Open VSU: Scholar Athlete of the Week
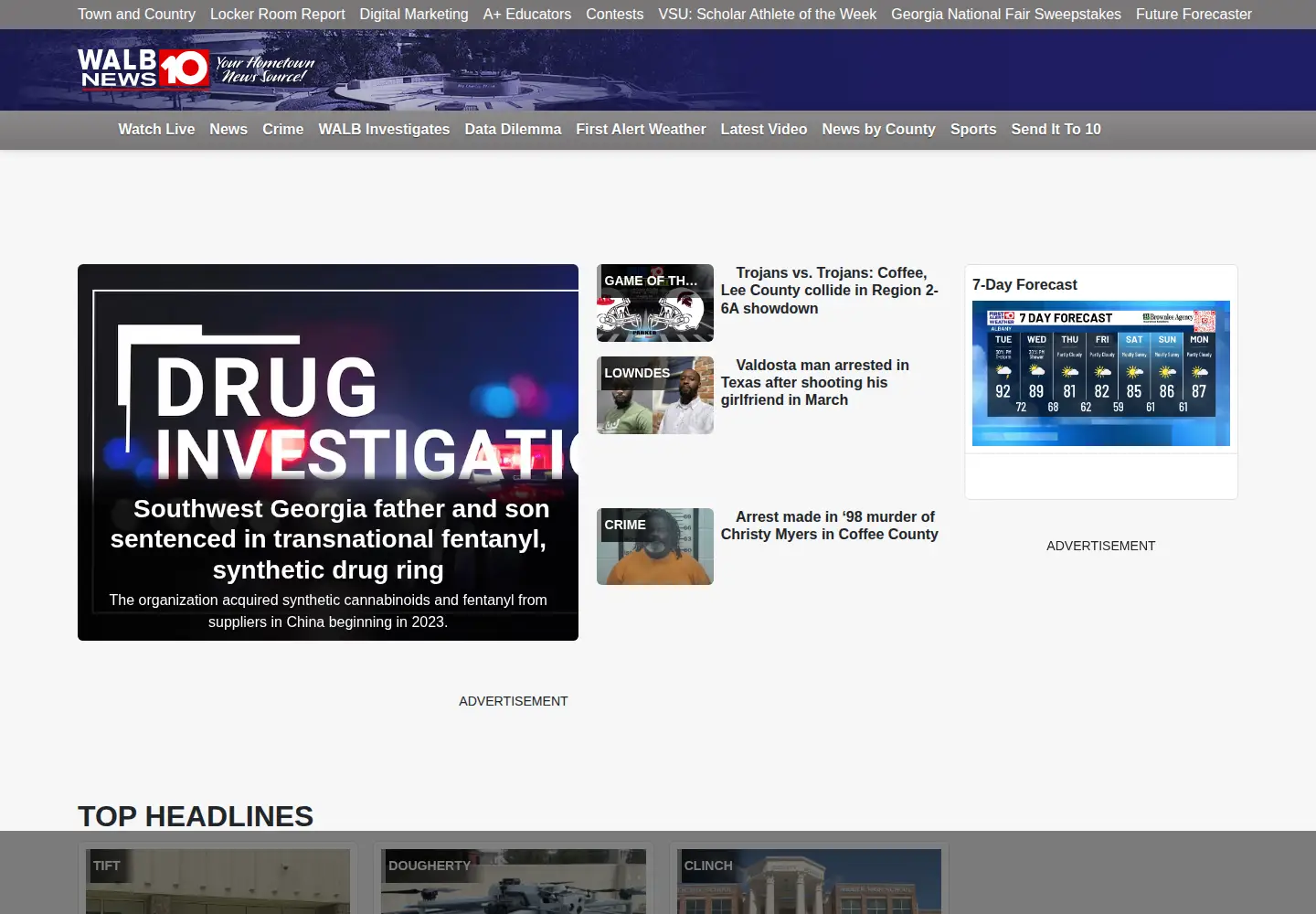The width and height of the screenshot is (1316, 914). click(768, 15)
